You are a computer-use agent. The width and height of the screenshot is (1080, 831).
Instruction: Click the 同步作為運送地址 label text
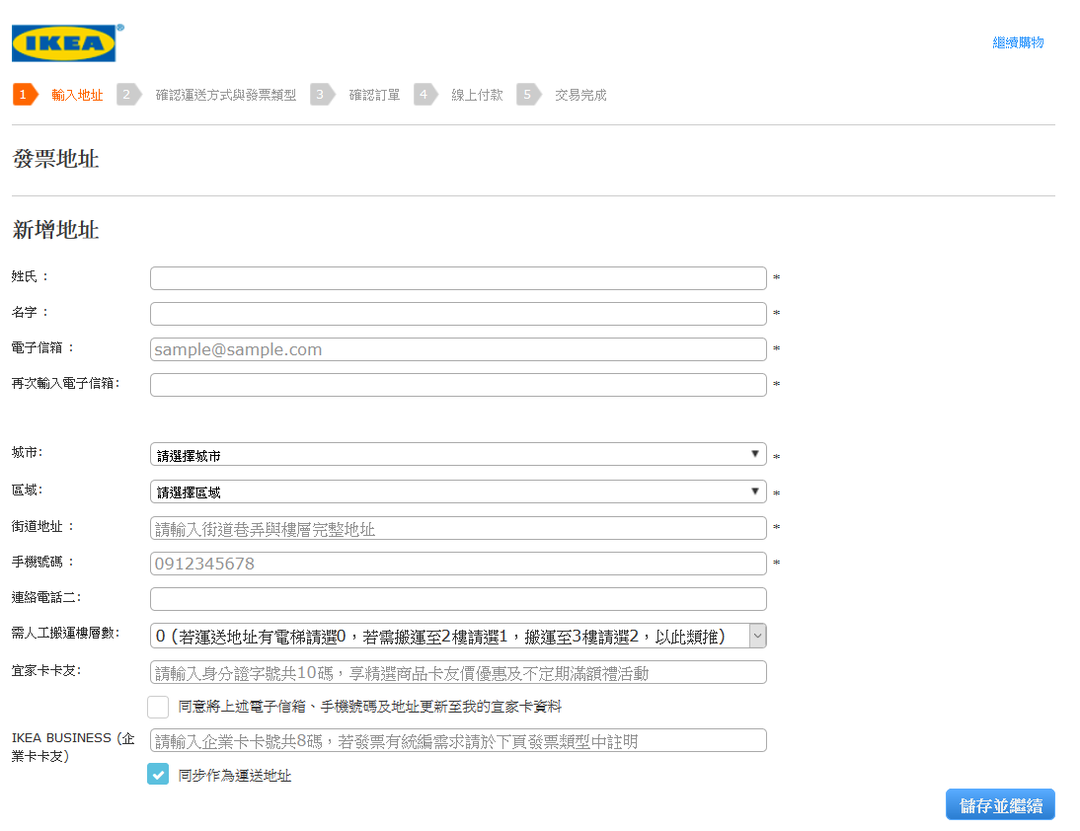tap(235, 776)
